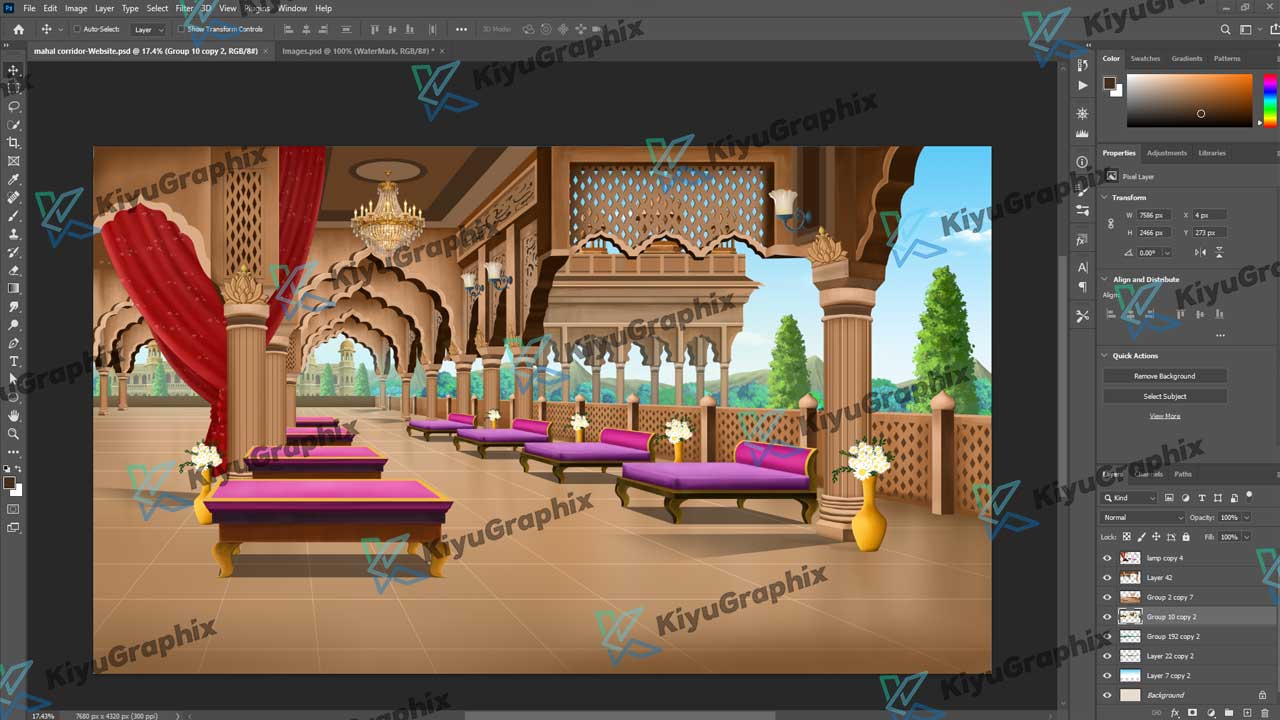Viewport: 1280px width, 720px height.
Task: Open the Normal blend mode dropdown
Action: point(1142,518)
